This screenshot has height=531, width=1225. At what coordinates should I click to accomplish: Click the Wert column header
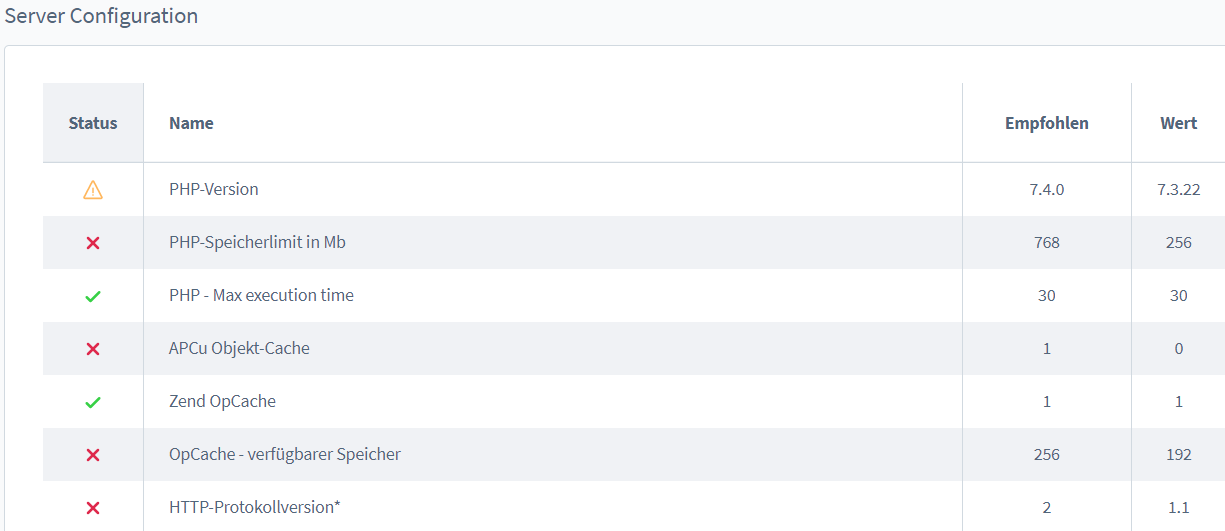point(1178,123)
